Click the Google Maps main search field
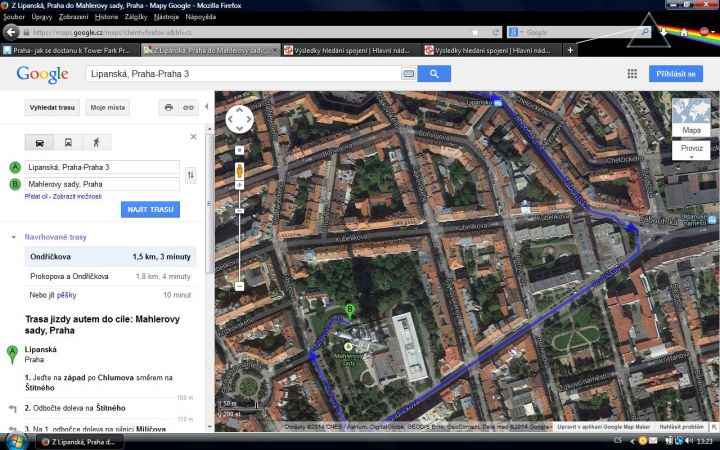This screenshot has height=450, width=720. coord(243,73)
